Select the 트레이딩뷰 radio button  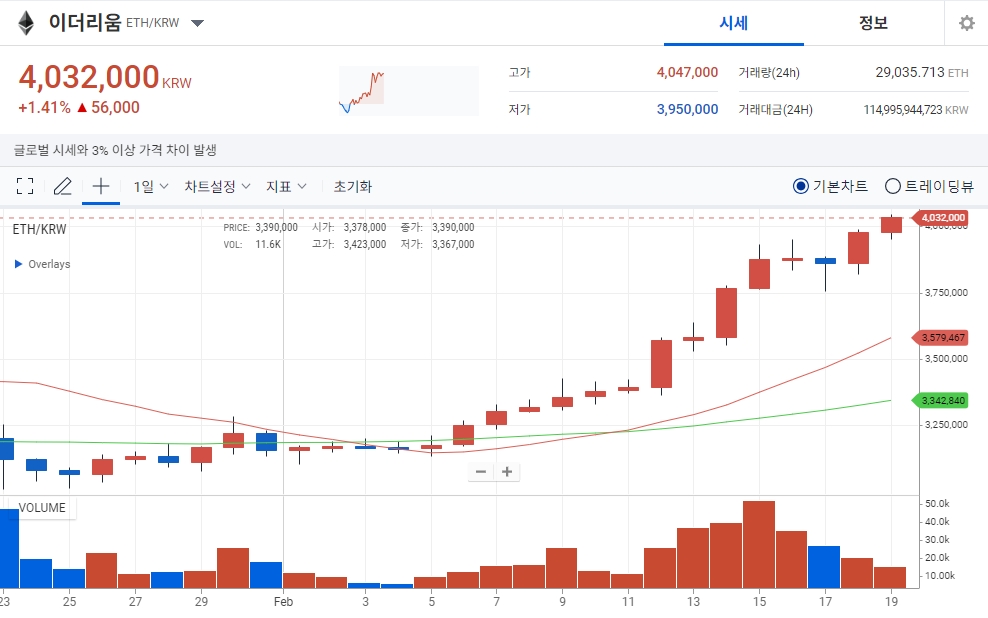pos(893,186)
